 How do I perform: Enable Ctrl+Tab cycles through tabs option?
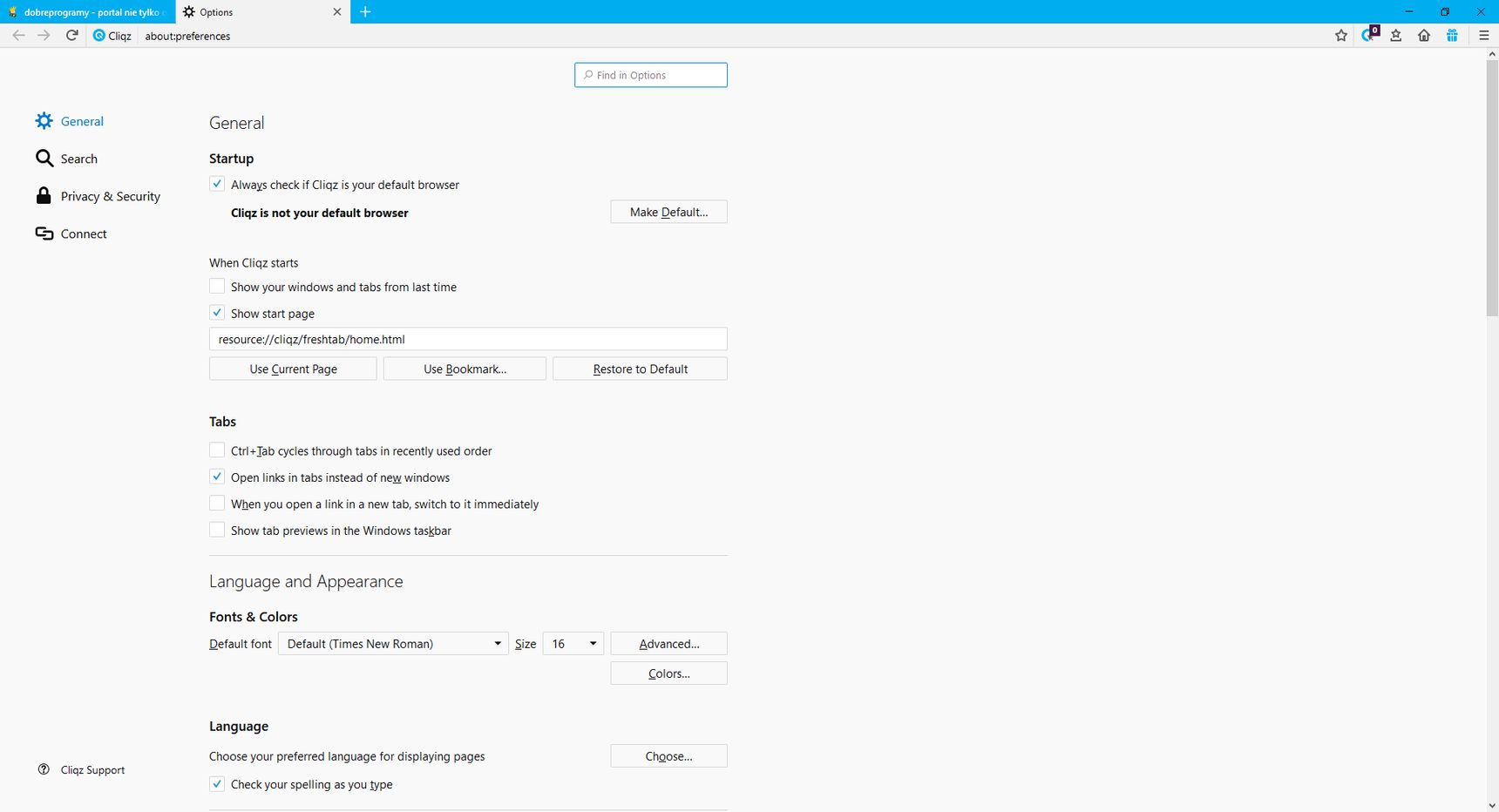(x=217, y=450)
